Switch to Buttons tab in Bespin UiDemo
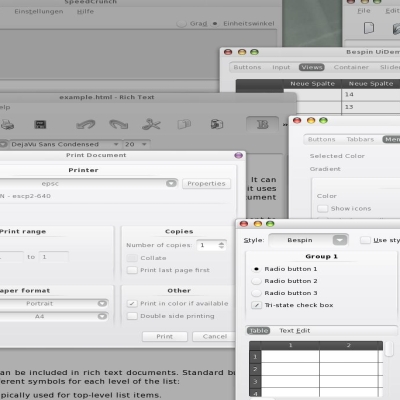The image size is (400, 400). 247,67
